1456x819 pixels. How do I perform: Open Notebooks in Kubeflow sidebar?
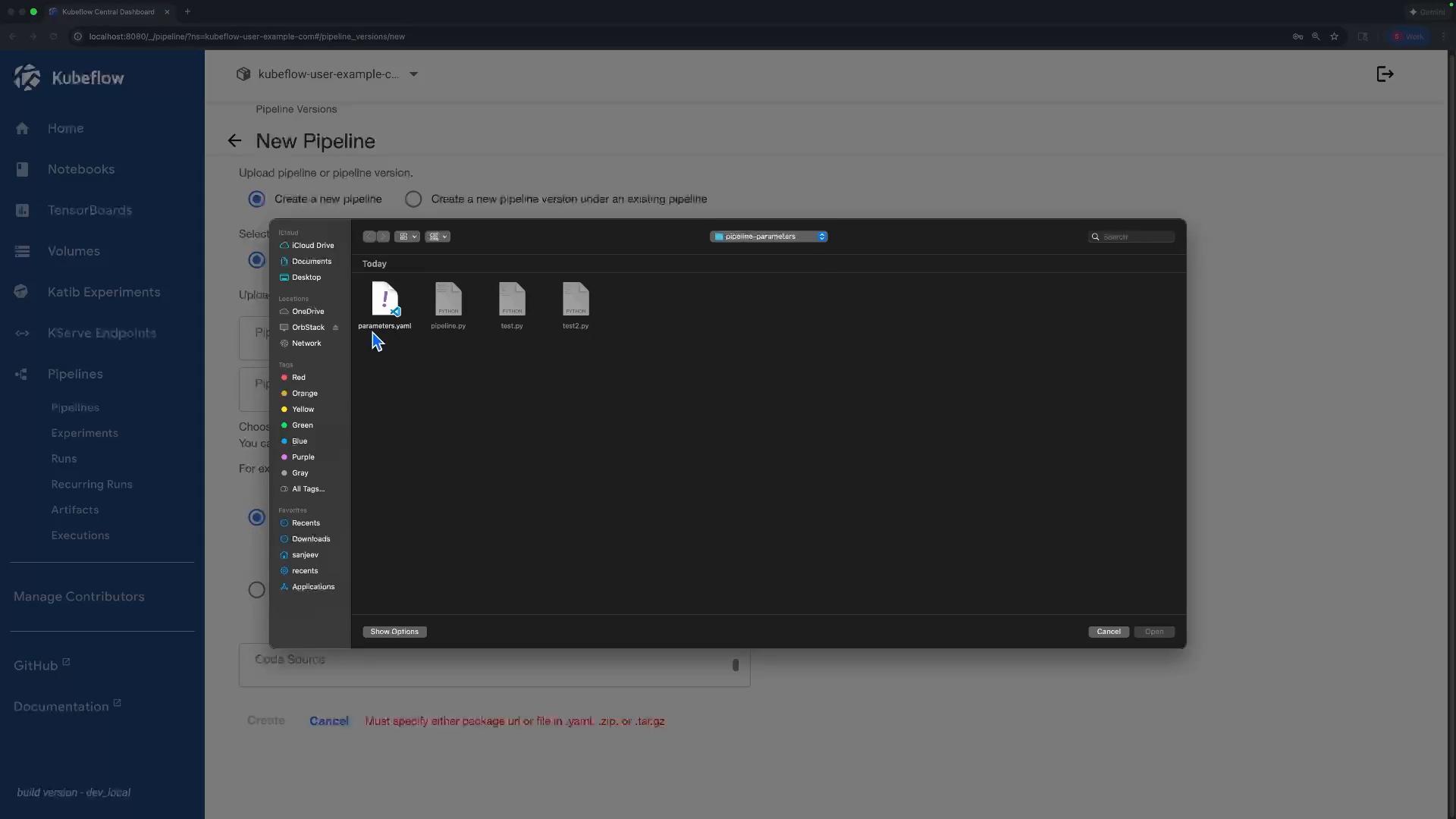81,169
